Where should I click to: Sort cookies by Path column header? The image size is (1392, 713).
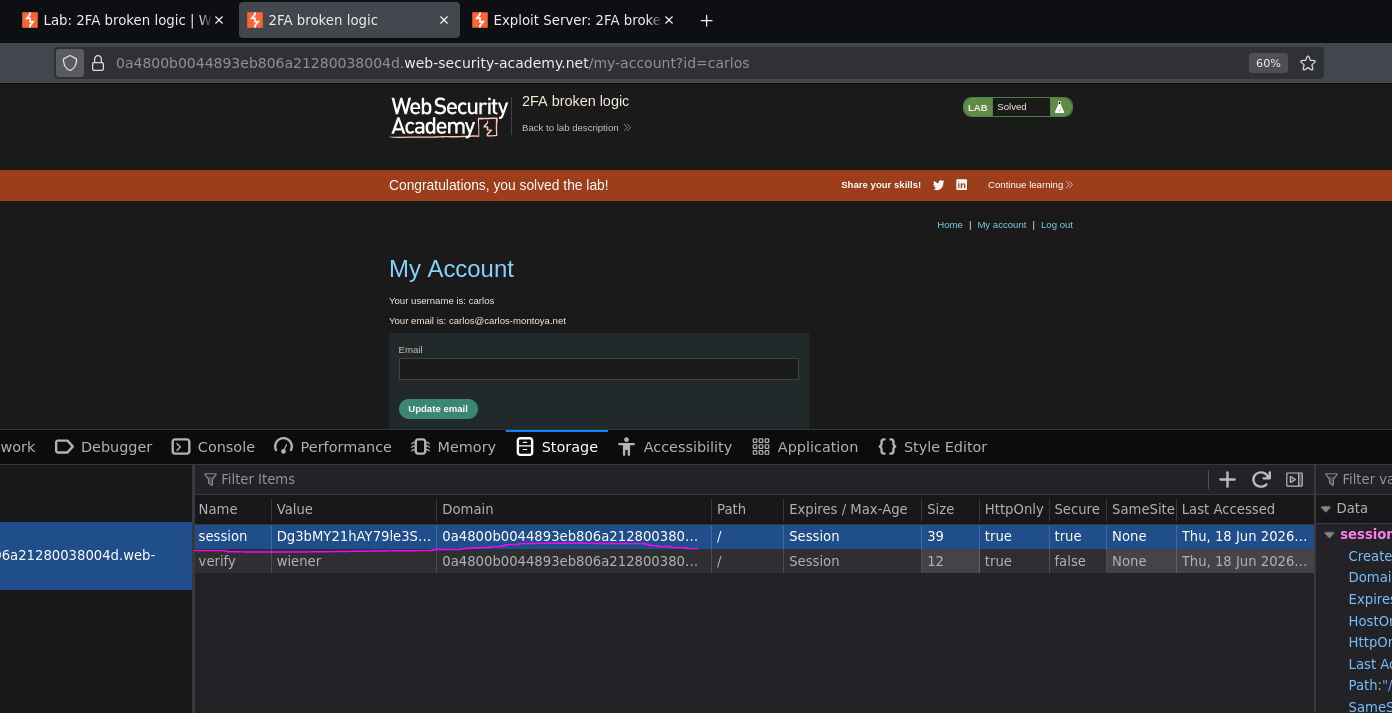click(x=747, y=509)
